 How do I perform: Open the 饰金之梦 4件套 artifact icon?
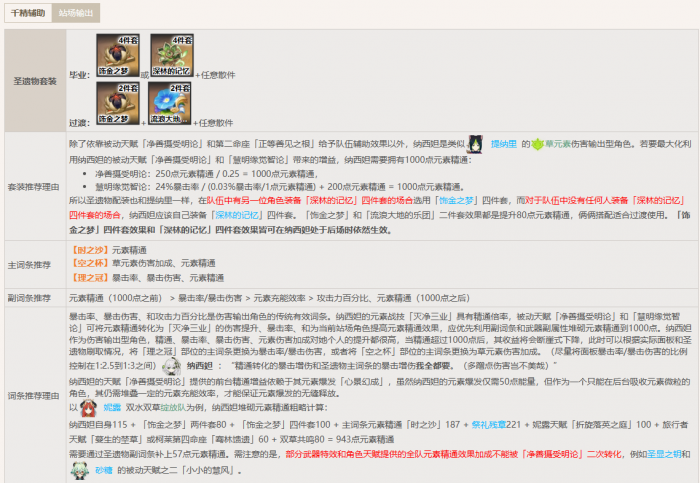(118, 55)
